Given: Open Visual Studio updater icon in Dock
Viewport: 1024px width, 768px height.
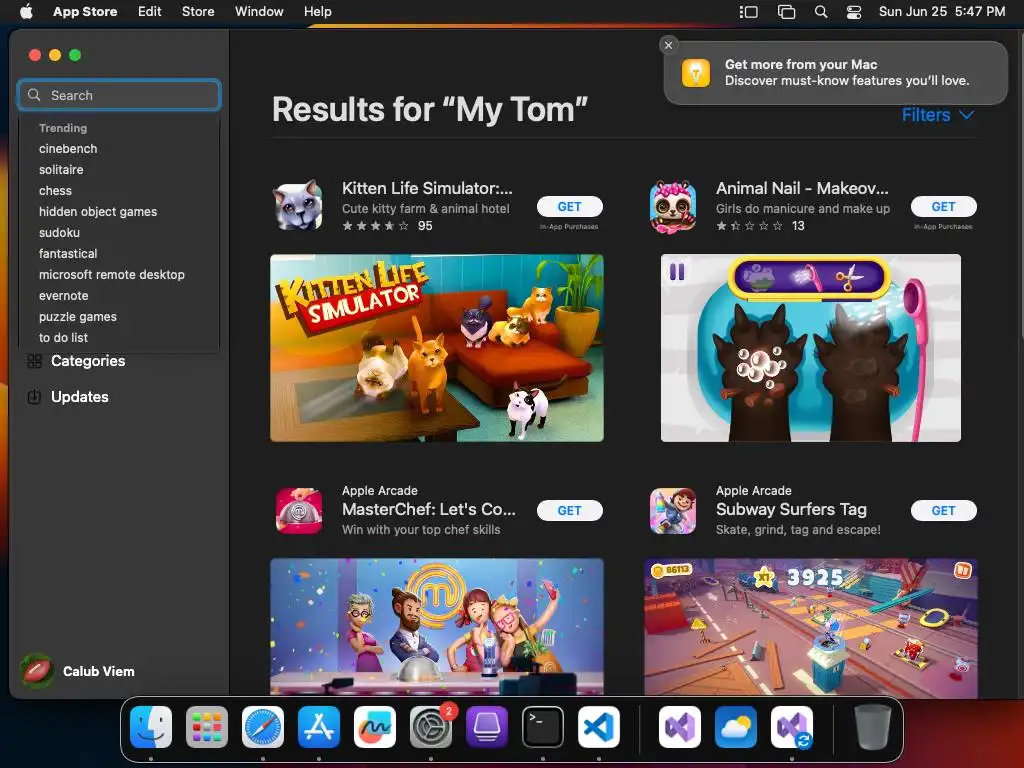Looking at the screenshot, I should point(792,727).
